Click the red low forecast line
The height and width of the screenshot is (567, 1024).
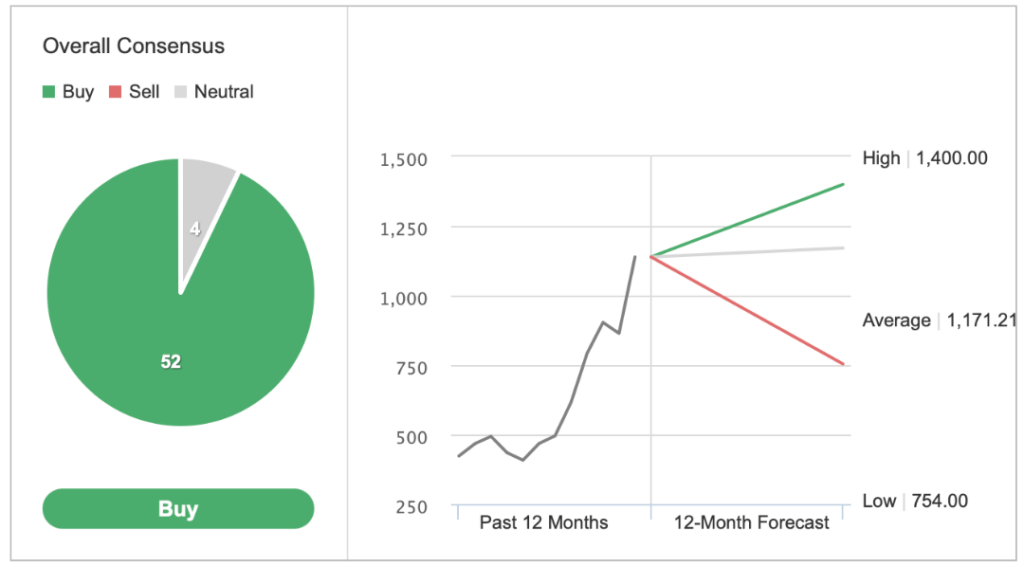(748, 310)
